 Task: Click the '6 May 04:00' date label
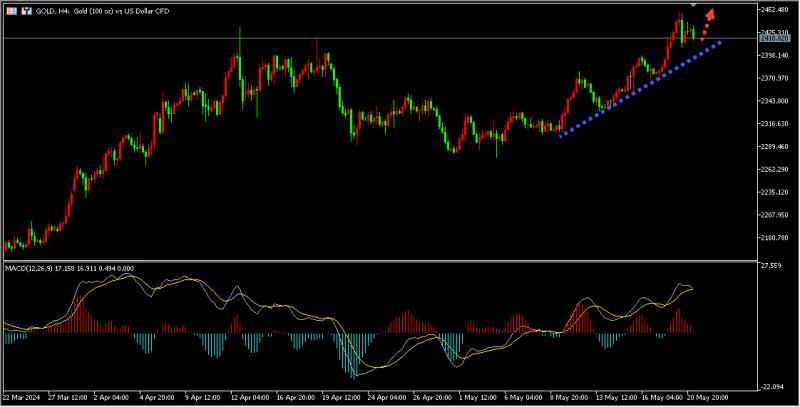tap(523, 397)
